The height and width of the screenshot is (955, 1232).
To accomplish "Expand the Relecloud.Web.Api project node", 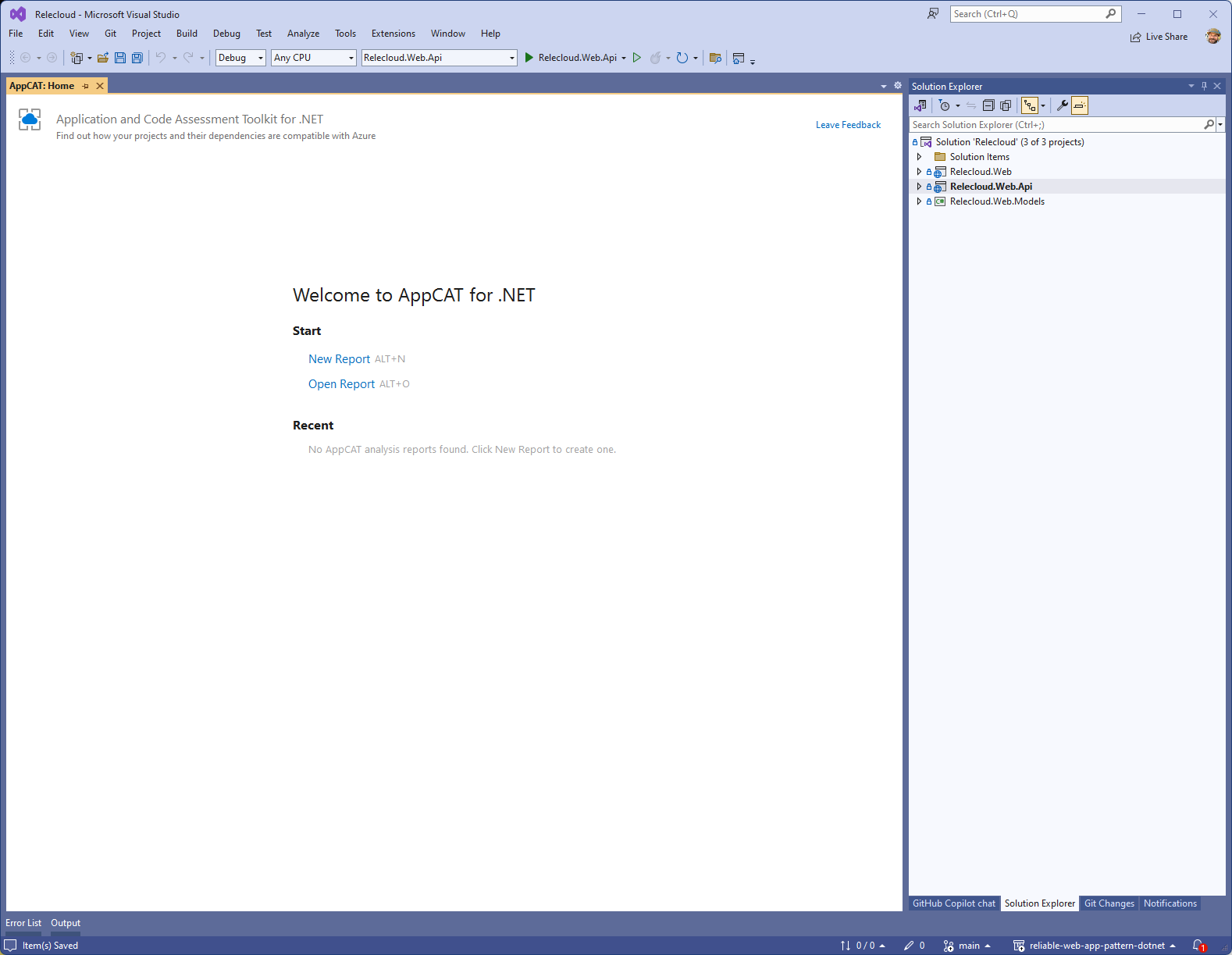I will (919, 187).
